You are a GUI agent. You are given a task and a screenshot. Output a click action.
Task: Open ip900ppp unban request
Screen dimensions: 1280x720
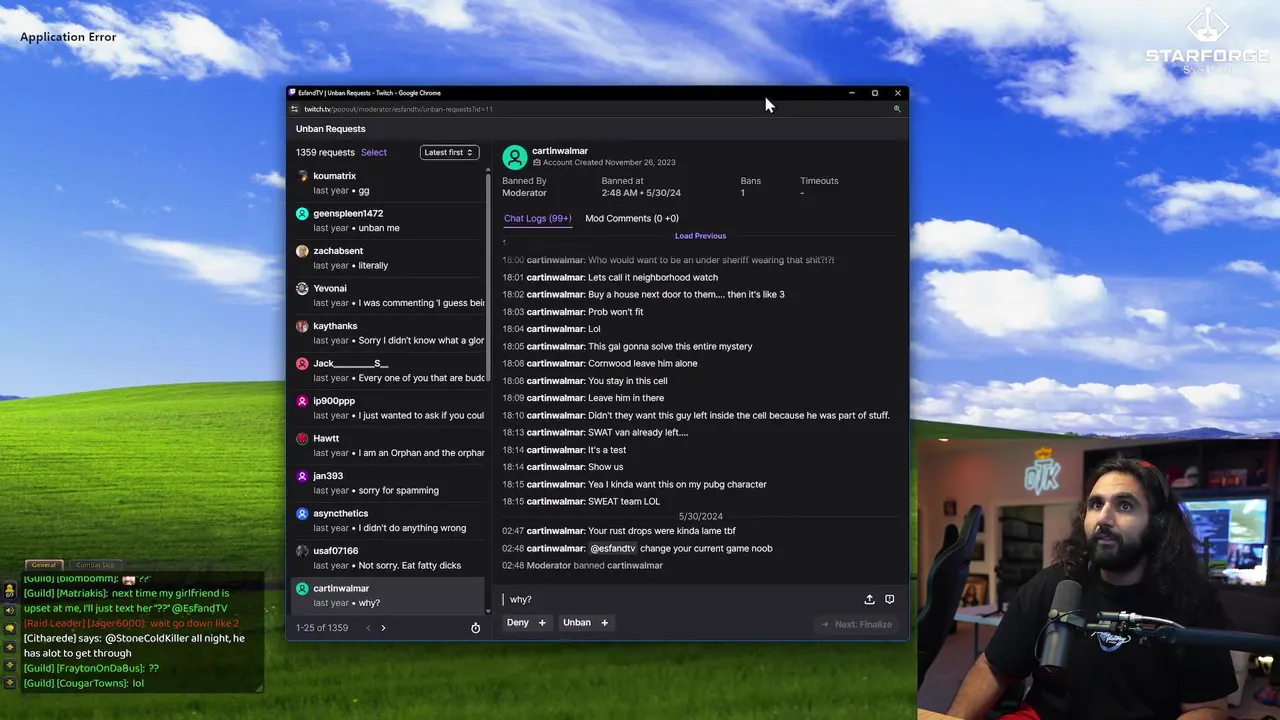(389, 408)
